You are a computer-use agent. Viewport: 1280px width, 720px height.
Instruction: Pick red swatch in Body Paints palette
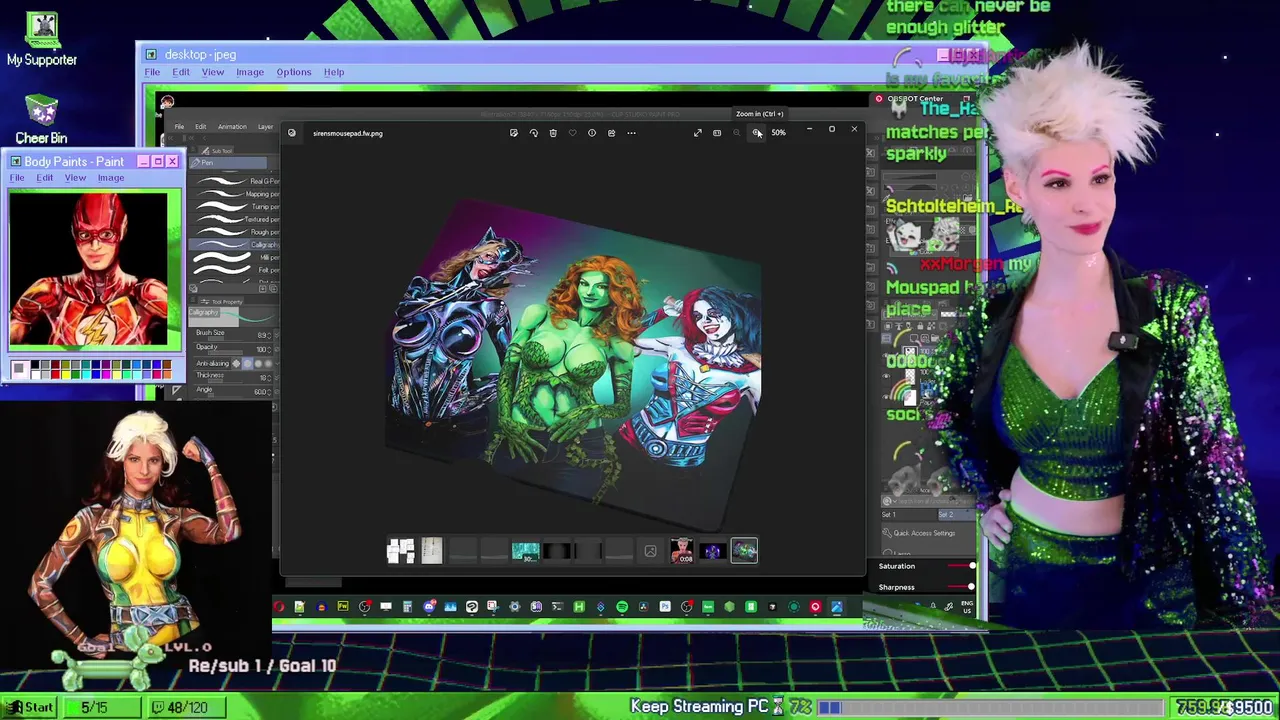point(55,374)
